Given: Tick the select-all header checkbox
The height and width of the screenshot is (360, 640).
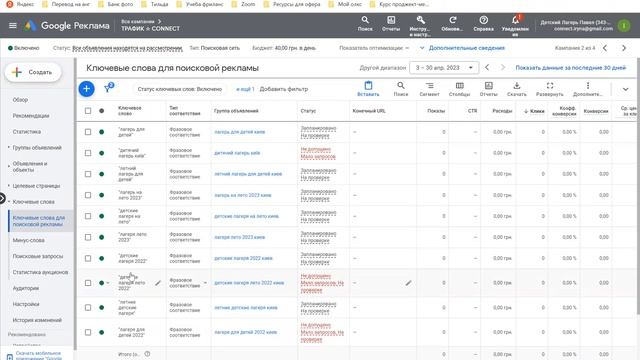Looking at the screenshot, I should click(x=88, y=111).
